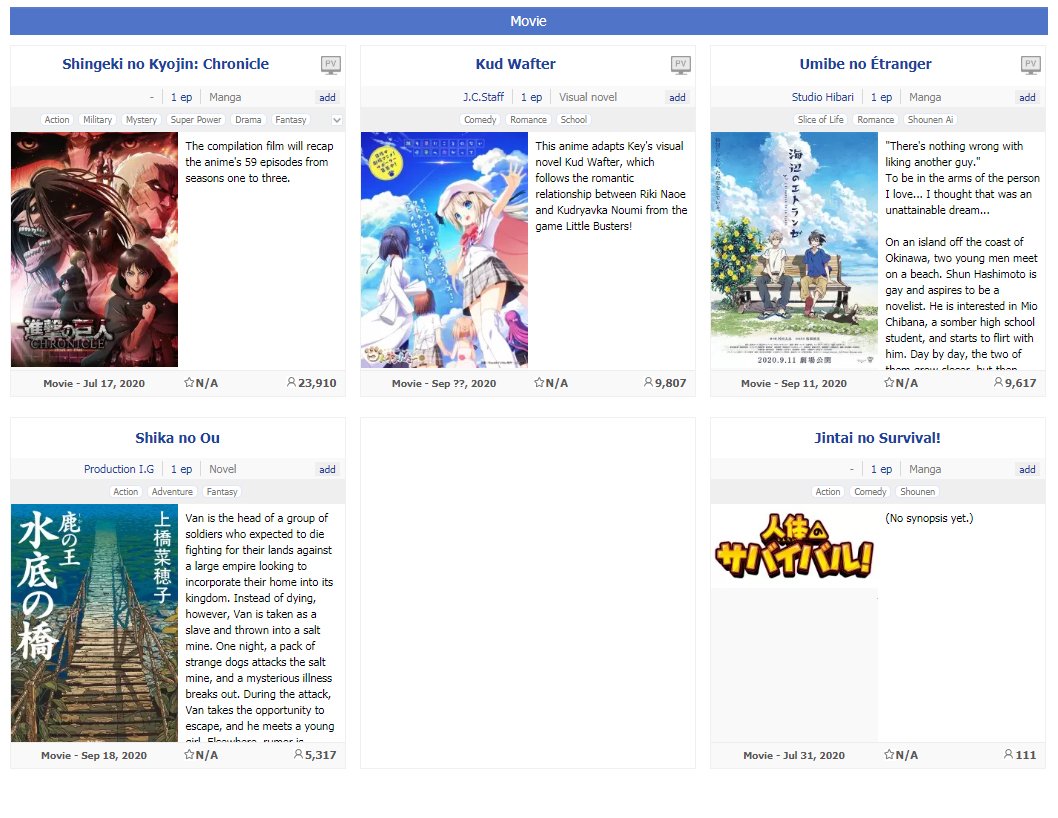Screen dimensions: 1058x818
Task: Open the Shika no Ou title link
Action: click(177, 438)
